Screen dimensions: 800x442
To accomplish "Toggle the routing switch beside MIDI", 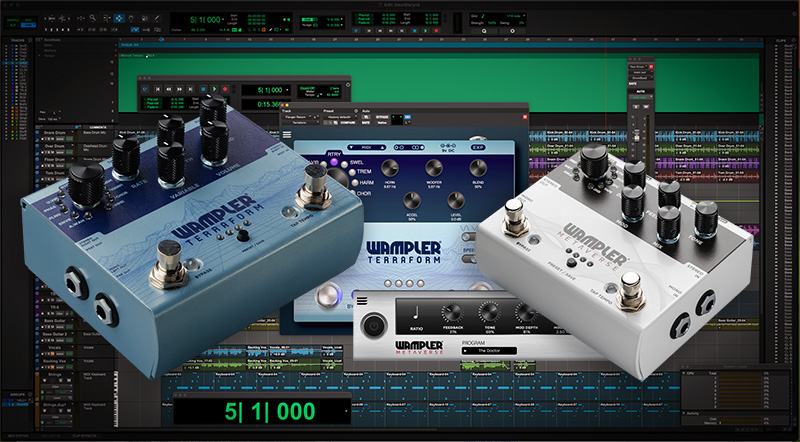I will (409, 148).
